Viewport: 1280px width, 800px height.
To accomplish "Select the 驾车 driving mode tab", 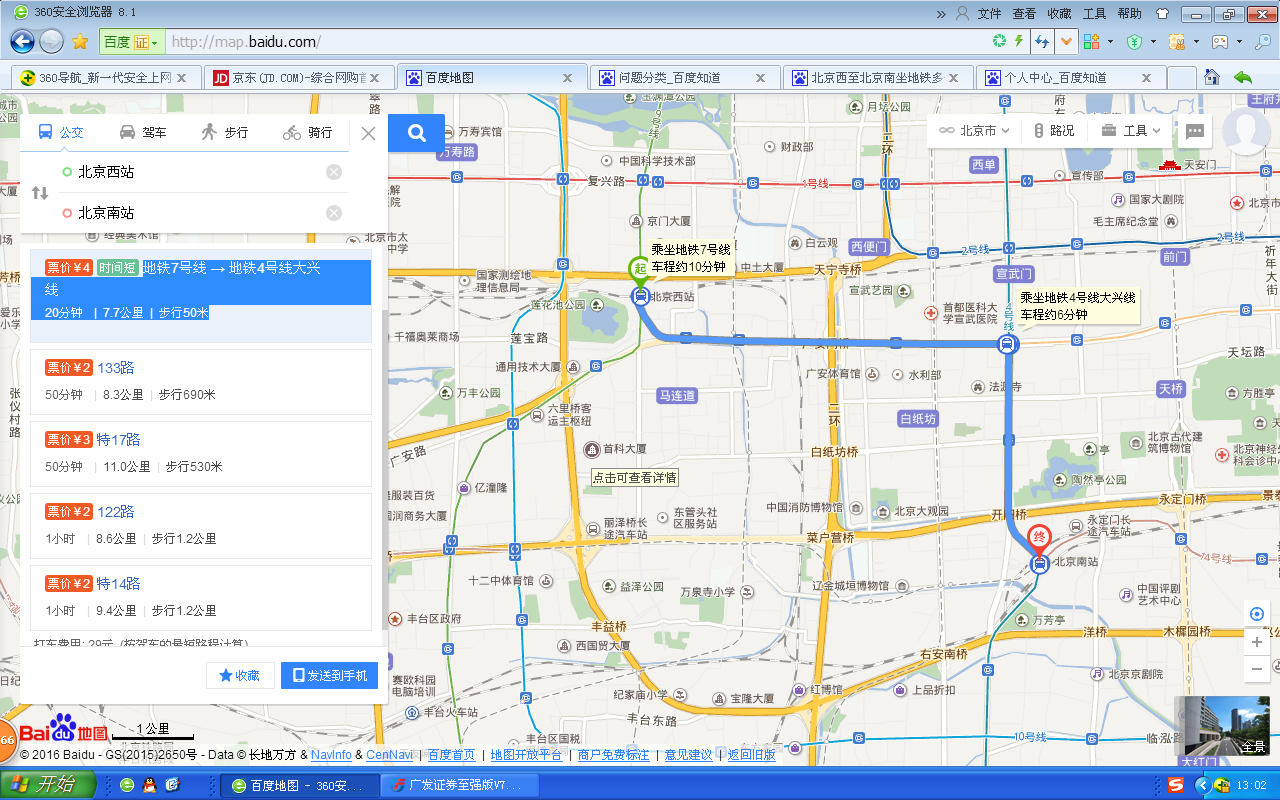I will (143, 132).
